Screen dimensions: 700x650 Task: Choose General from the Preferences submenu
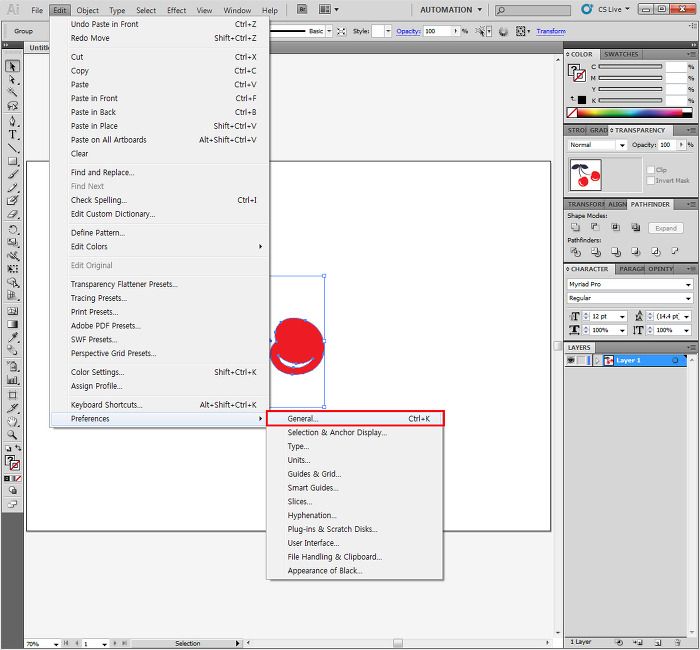coord(355,419)
